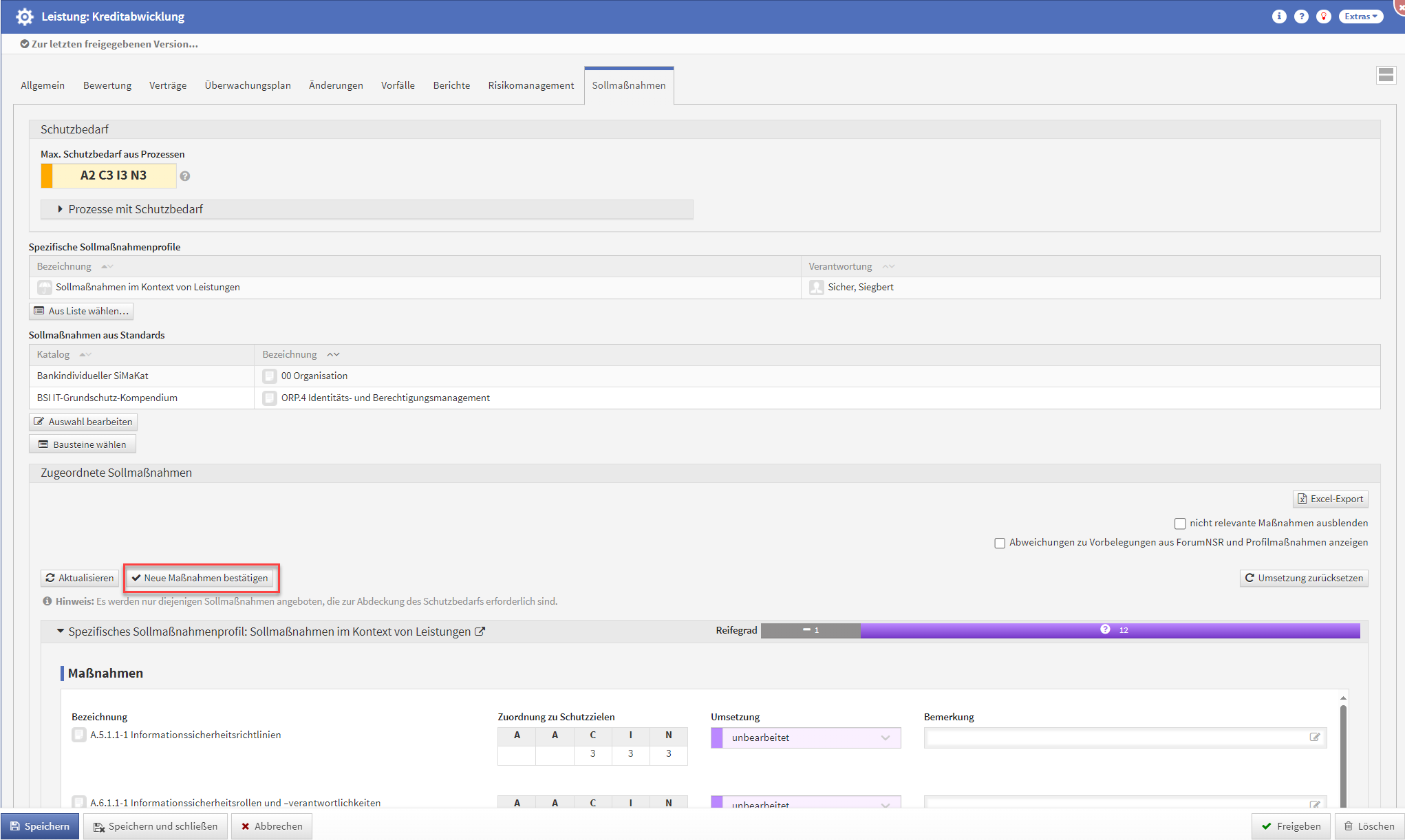The height and width of the screenshot is (840, 1405).
Task: Open Umsetzung dropdown showing 'unbearbeitet'
Action: click(x=806, y=737)
